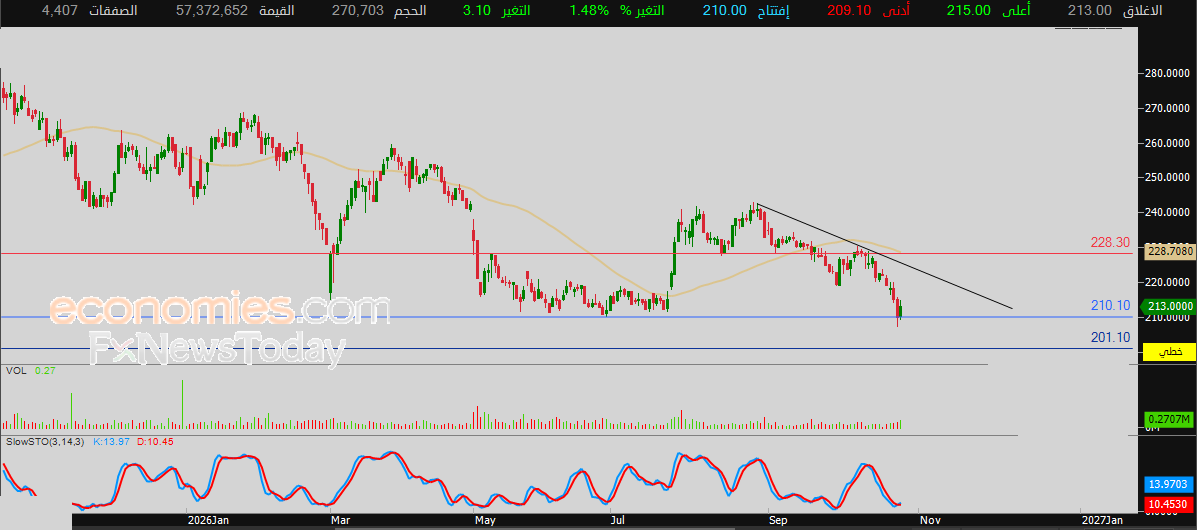Click the القيمة value label

(x=278, y=11)
